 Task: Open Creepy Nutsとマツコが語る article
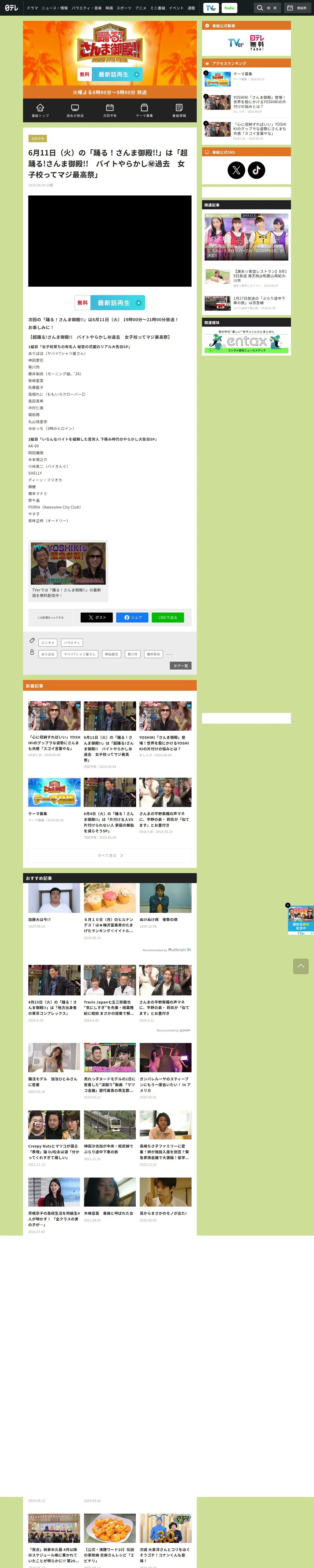[54, 1138]
